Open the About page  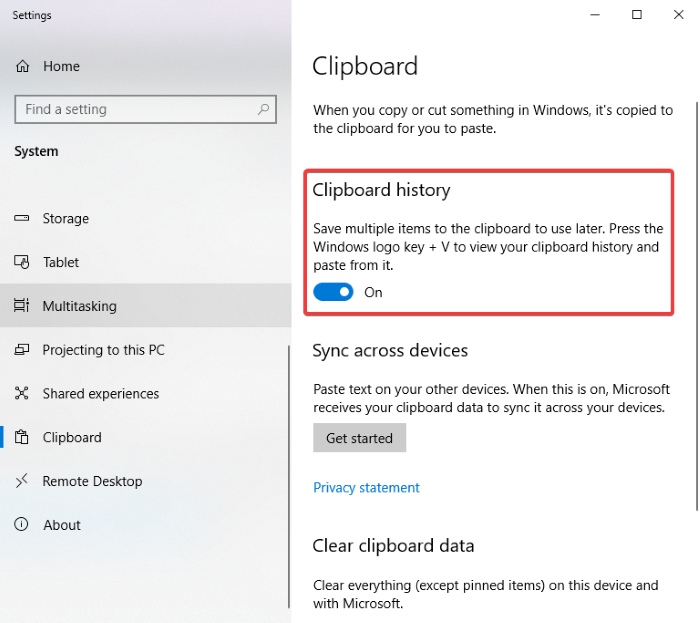(62, 525)
